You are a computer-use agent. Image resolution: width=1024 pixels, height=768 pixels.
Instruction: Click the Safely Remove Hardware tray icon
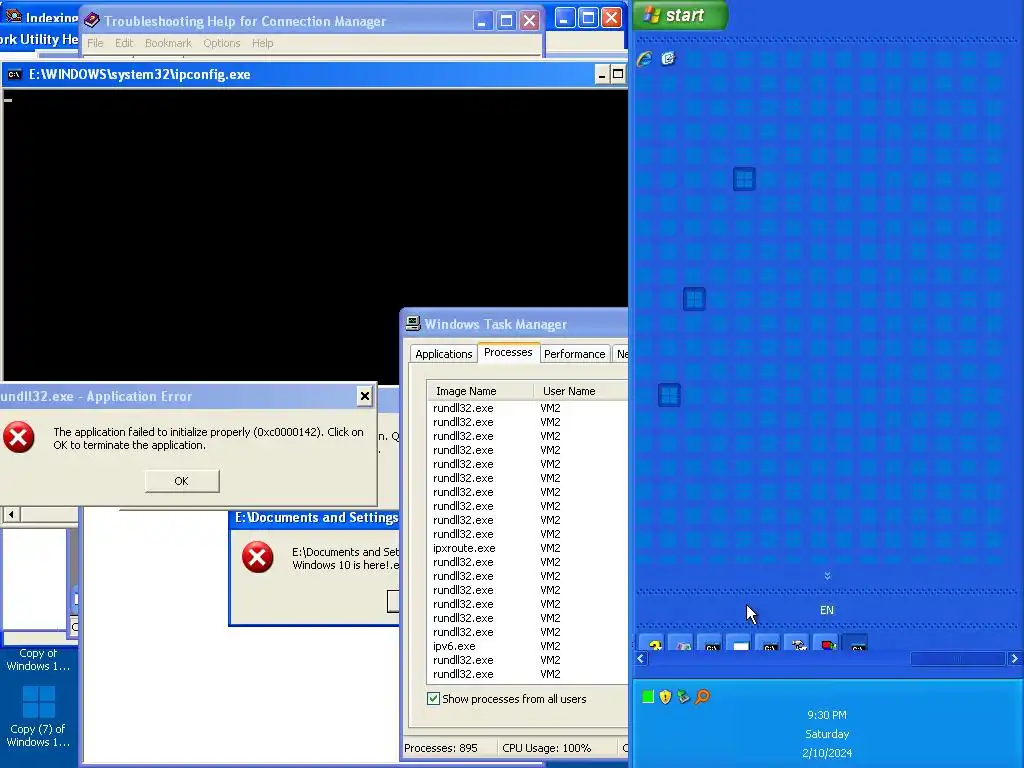point(683,697)
